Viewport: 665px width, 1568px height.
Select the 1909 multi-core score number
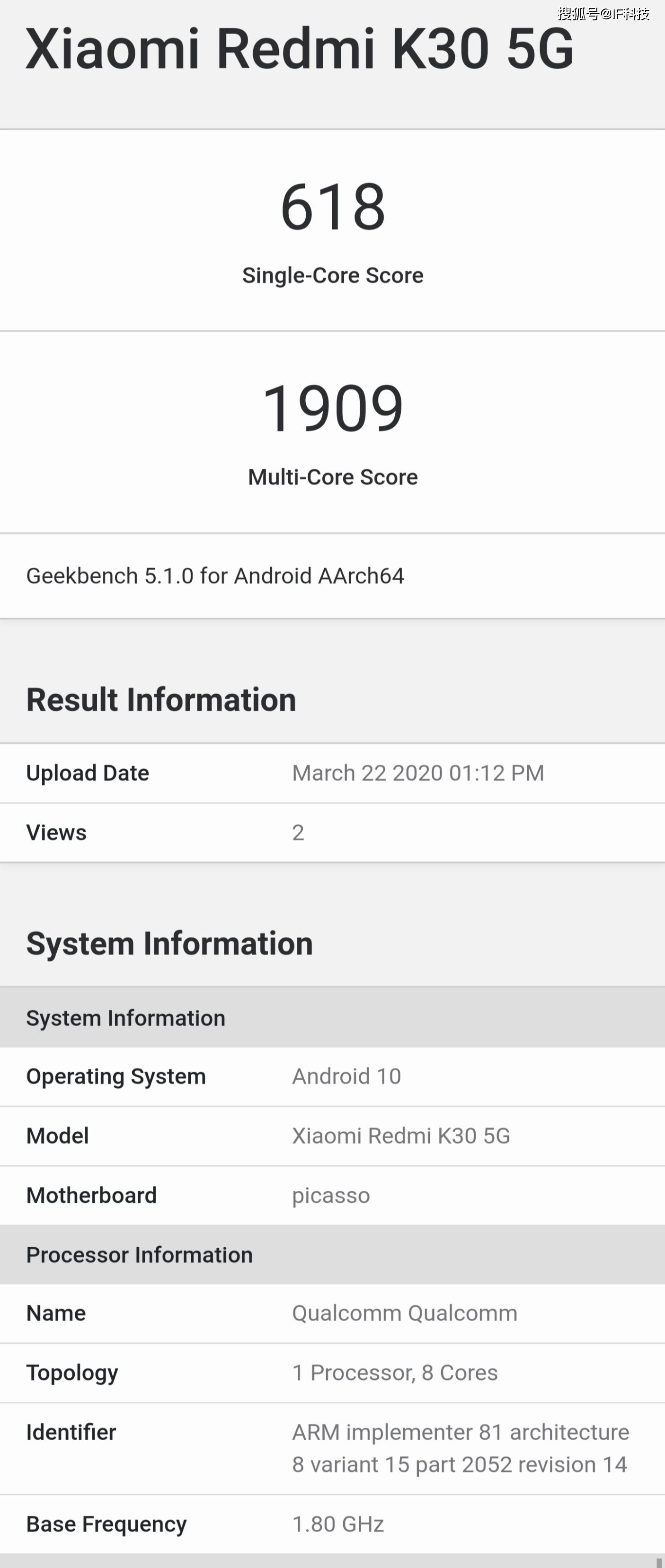coord(332,408)
